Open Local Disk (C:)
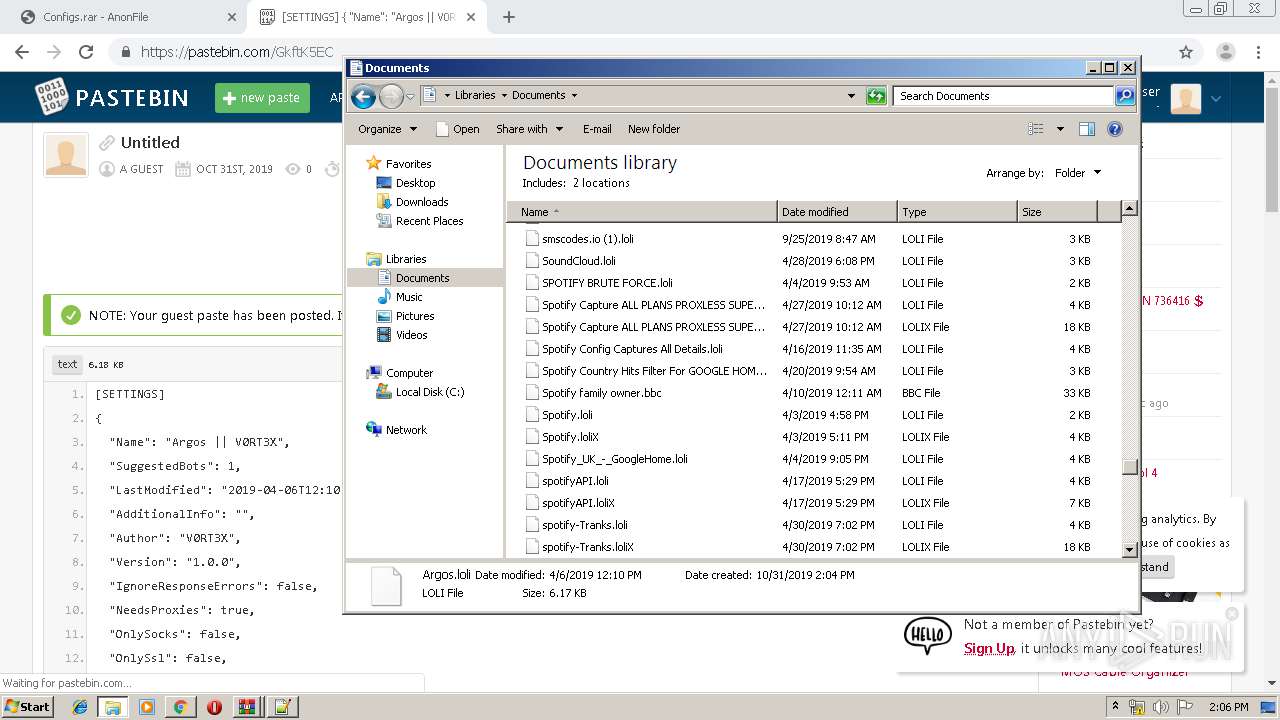This screenshot has height=720, width=1280. point(430,392)
